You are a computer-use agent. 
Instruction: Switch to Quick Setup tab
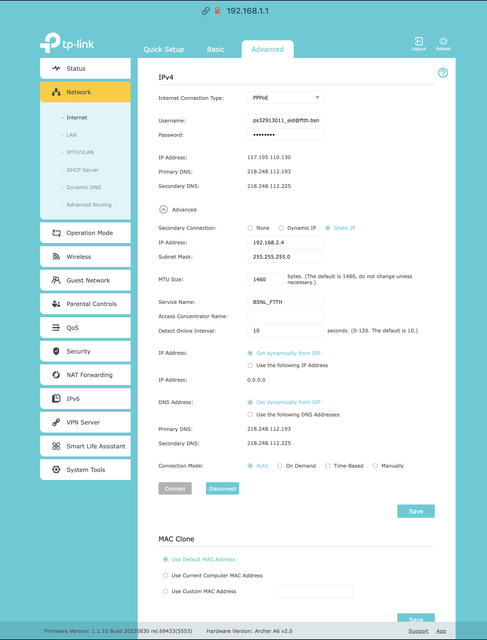pos(164,49)
